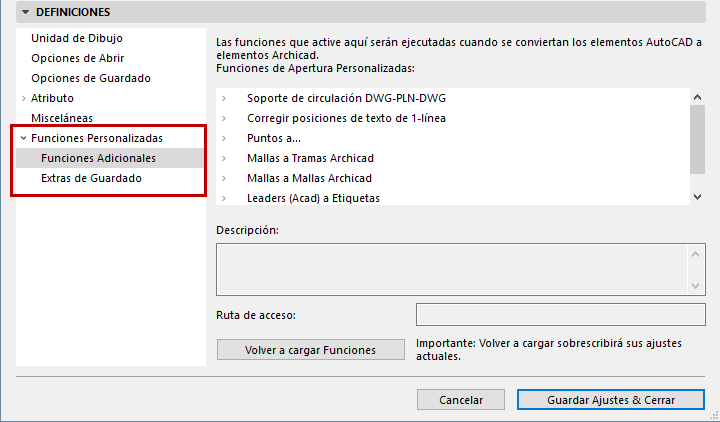Collapse Funciones Personalizadas tree node arrow
This screenshot has height=422, width=720.
click(23, 138)
